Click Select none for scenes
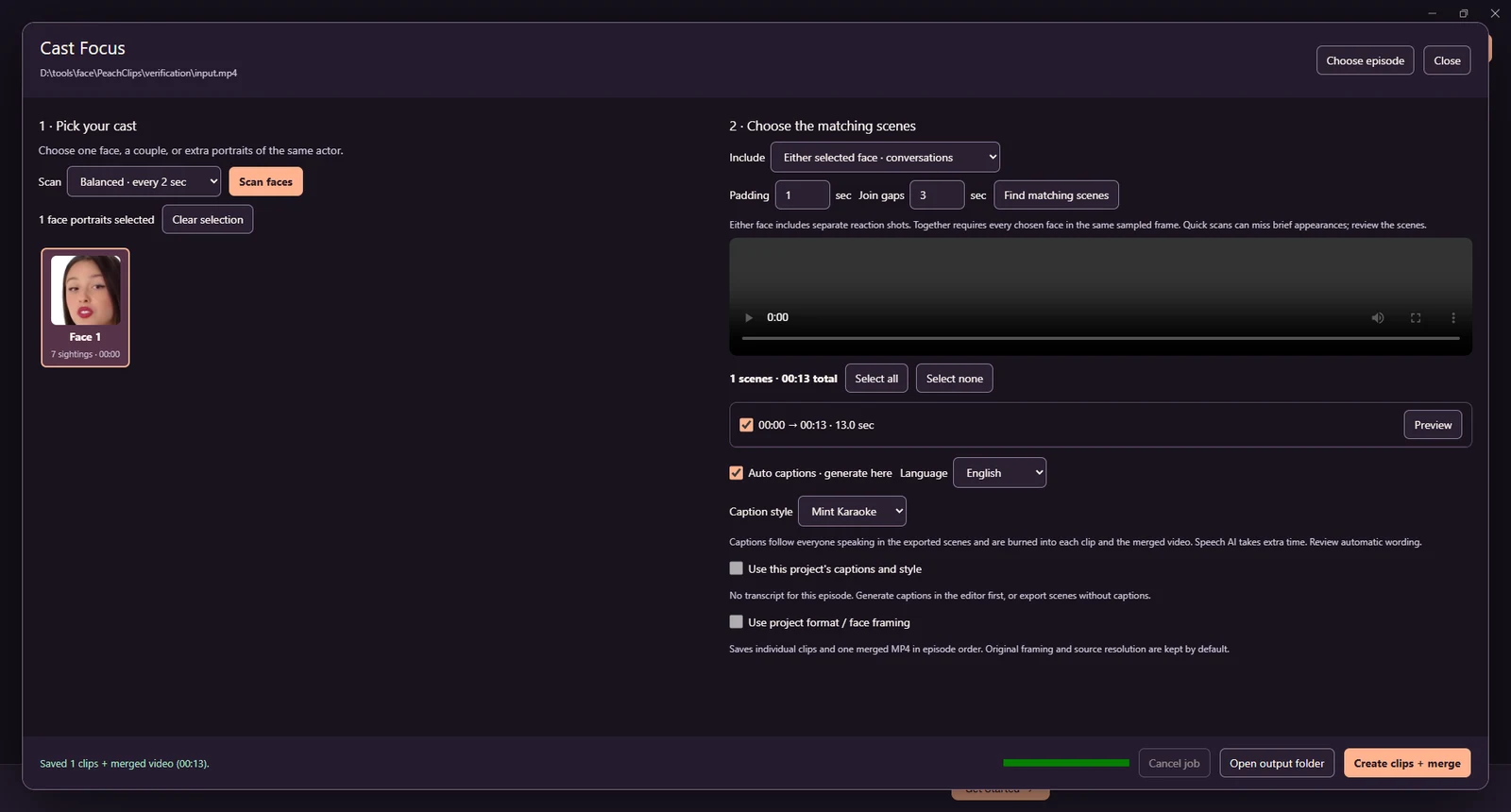Screen dimensions: 1511x812 coord(954,379)
